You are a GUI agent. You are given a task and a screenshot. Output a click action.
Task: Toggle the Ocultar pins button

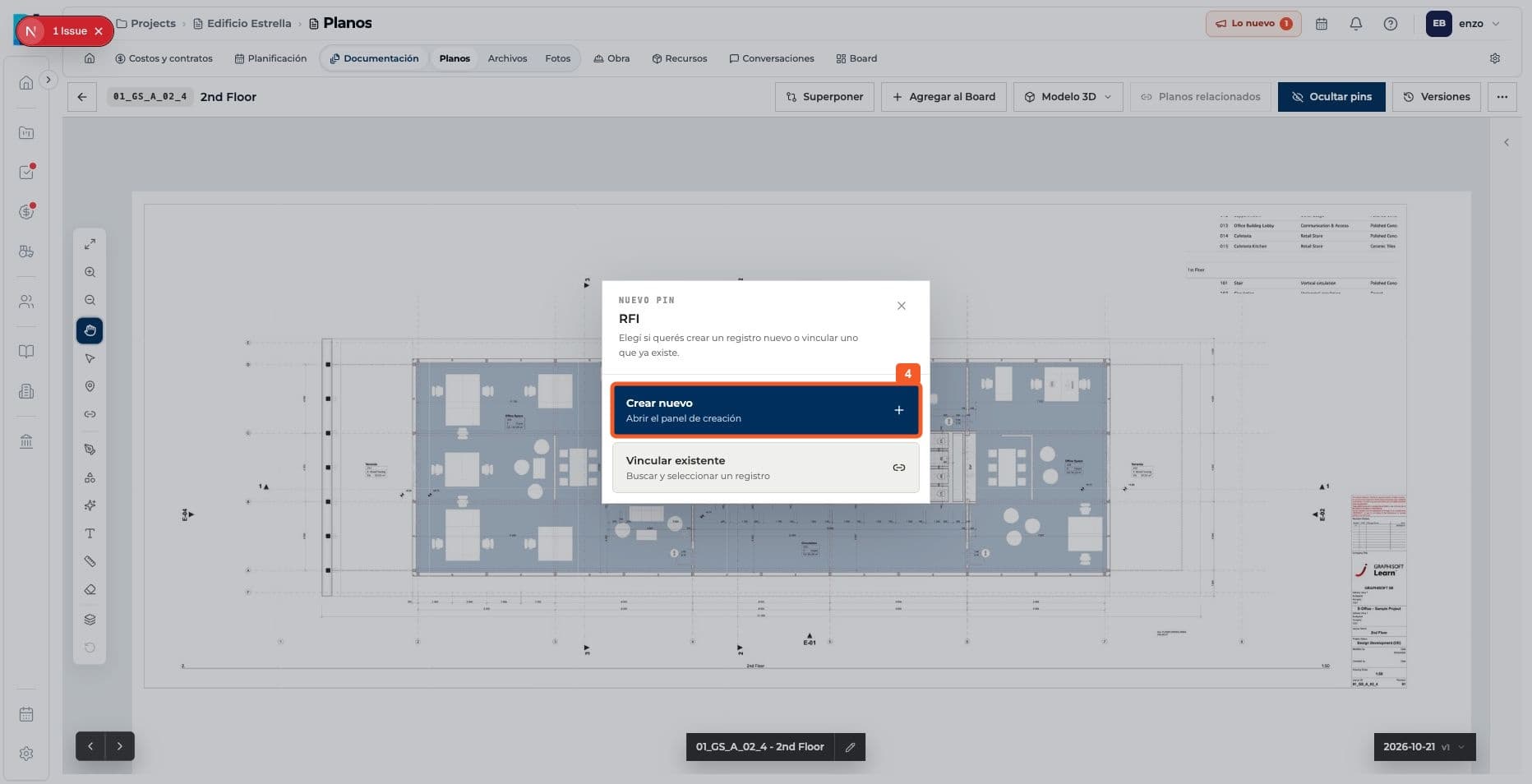(1331, 97)
